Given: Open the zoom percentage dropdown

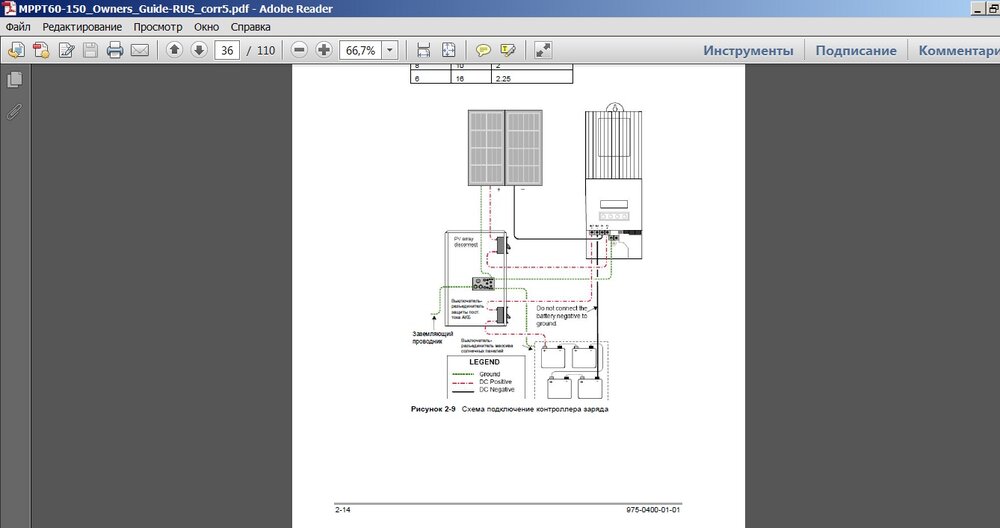Looking at the screenshot, I should (389, 50).
